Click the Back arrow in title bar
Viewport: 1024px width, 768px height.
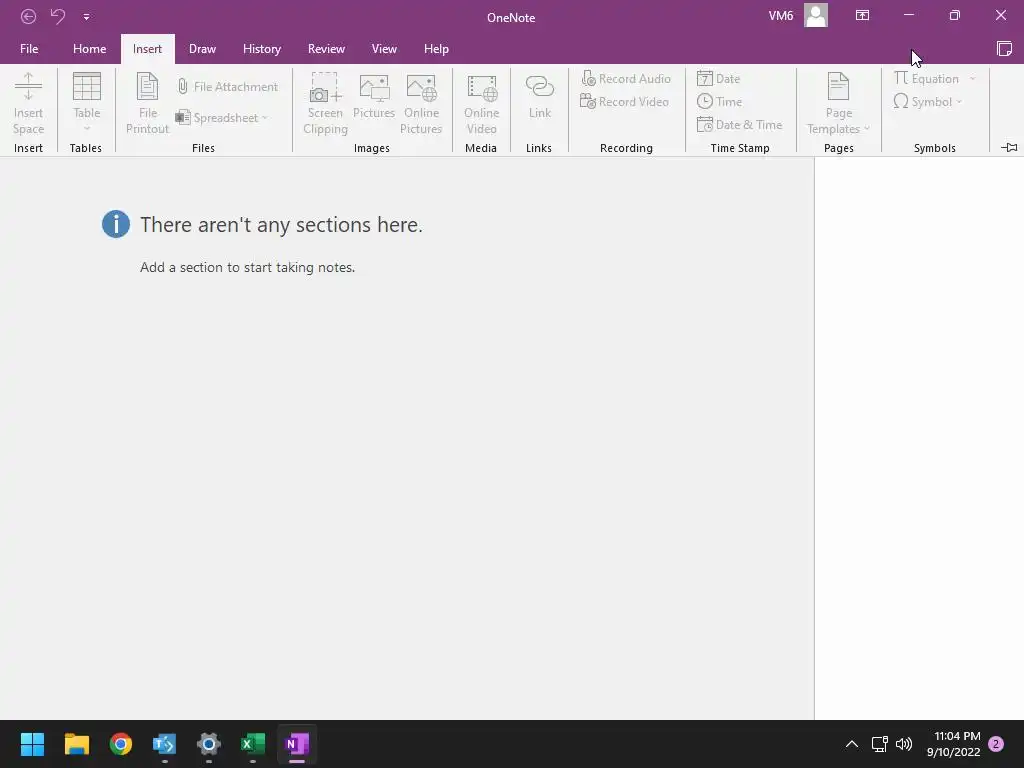click(28, 16)
